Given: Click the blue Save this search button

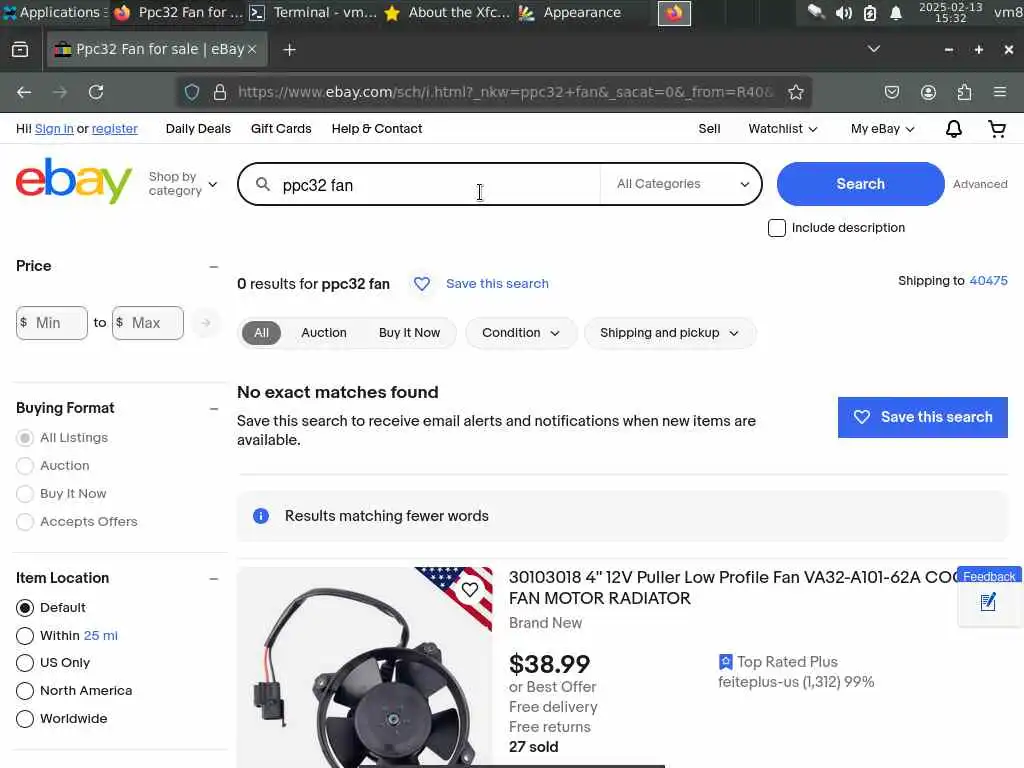Looking at the screenshot, I should tap(922, 417).
